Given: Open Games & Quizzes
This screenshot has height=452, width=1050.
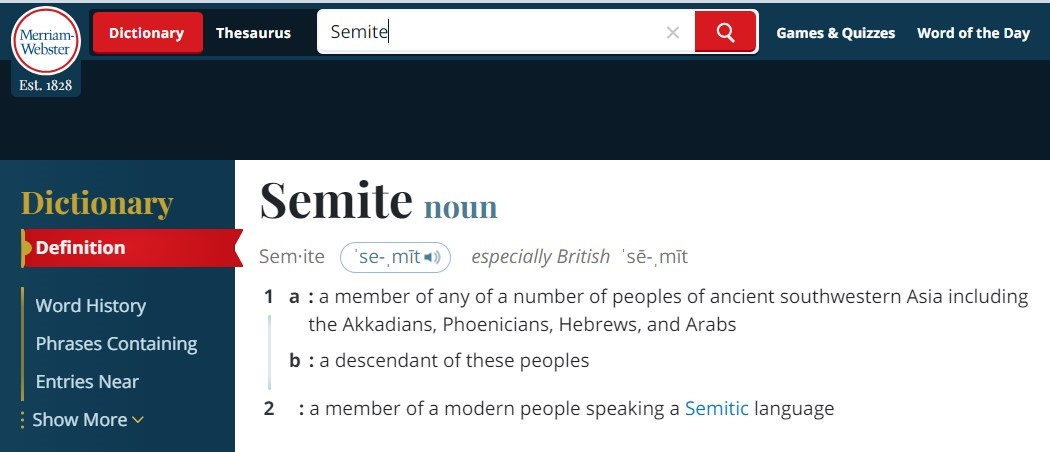Looking at the screenshot, I should (835, 33).
